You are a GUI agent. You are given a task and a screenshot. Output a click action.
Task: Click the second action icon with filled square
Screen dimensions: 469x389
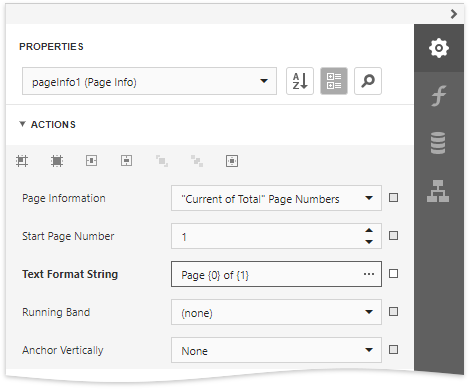[x=57, y=161]
